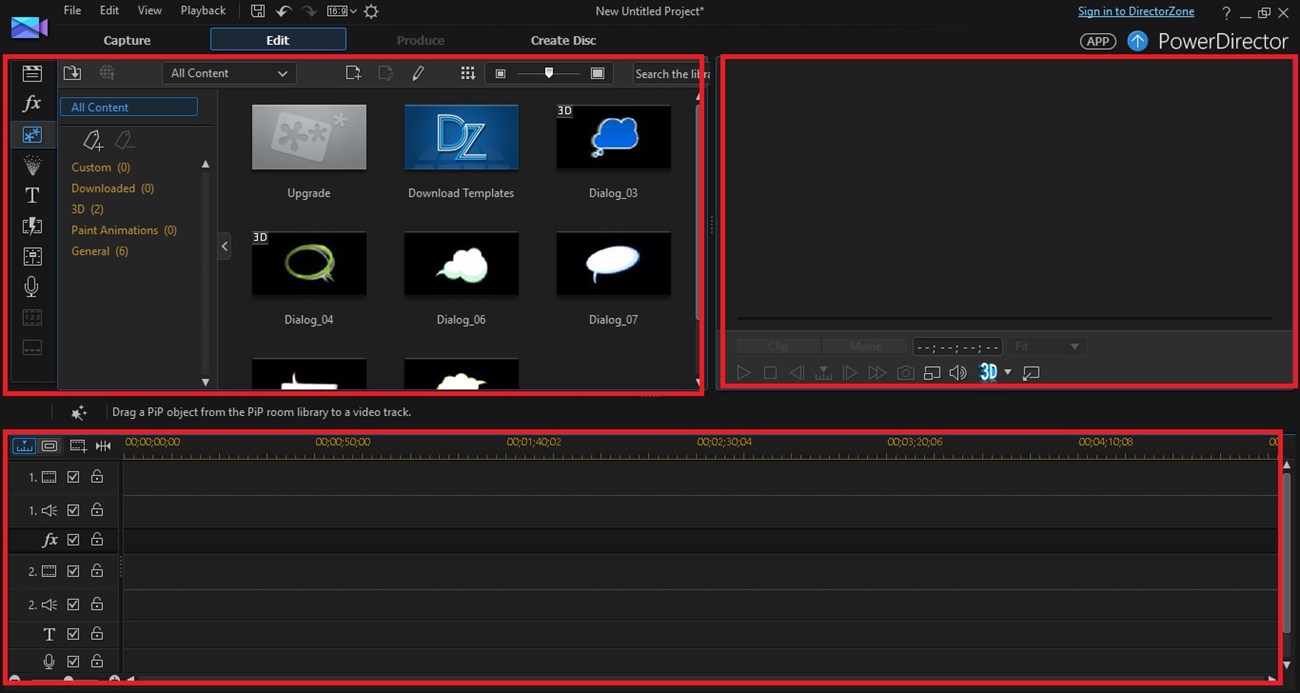This screenshot has width=1300, height=693.
Task: Open the PiP Objects Room
Action: (32, 134)
